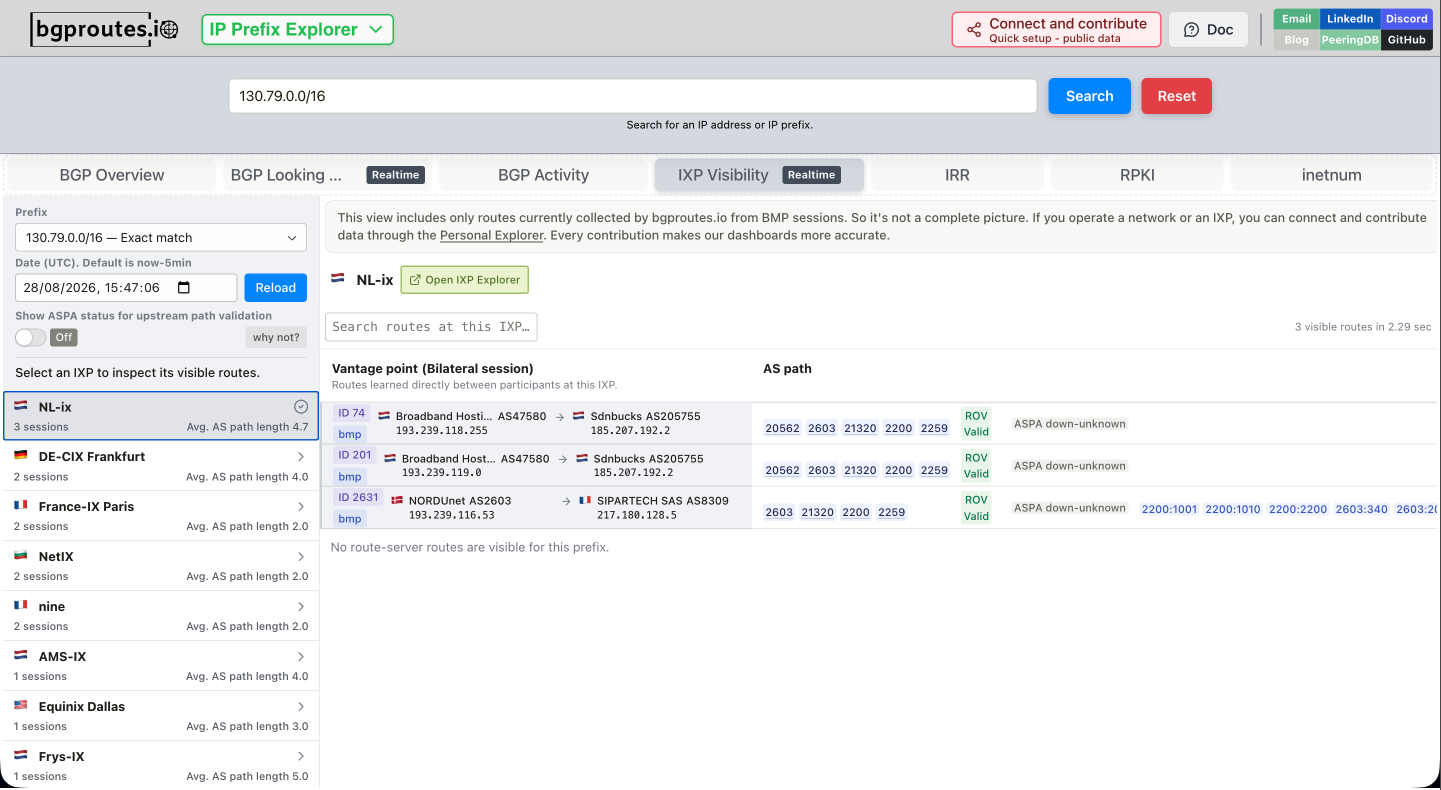This screenshot has width=1441, height=790.
Task: Click AS 2259 in the ID 2631 row
Action: pos(892,512)
